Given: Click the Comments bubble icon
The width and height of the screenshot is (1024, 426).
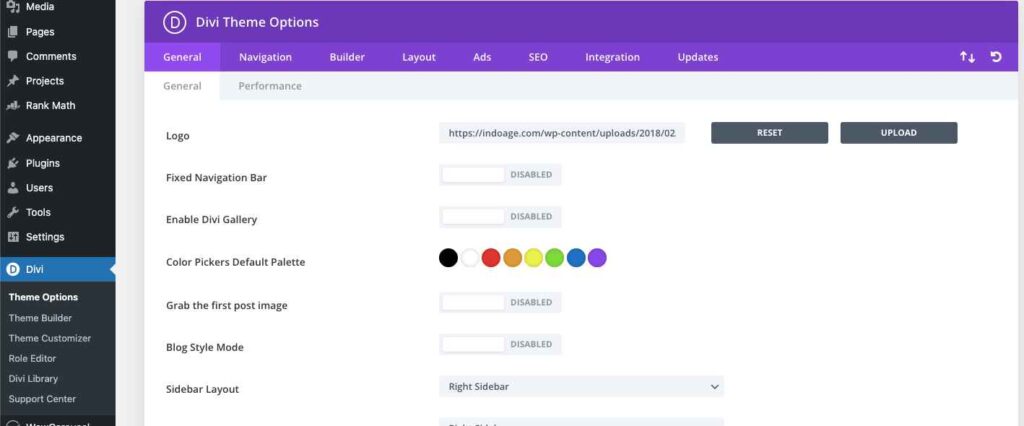Looking at the screenshot, I should coord(12,56).
